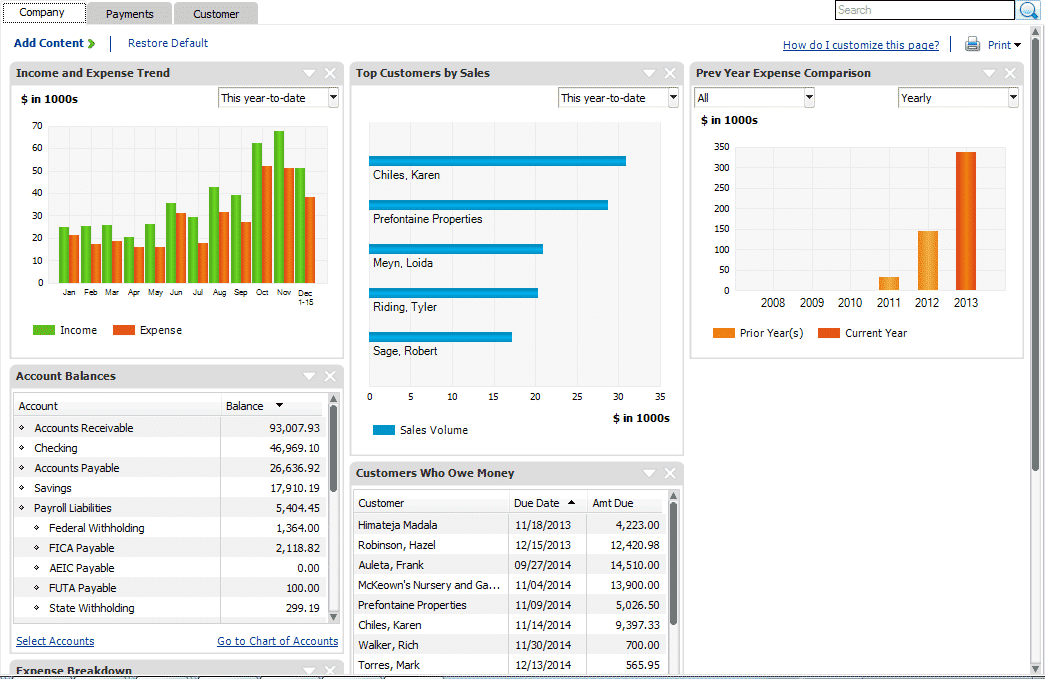Click the diamond icon beside State Withholding
Image resolution: width=1045 pixels, height=679 pixels.
click(37, 608)
